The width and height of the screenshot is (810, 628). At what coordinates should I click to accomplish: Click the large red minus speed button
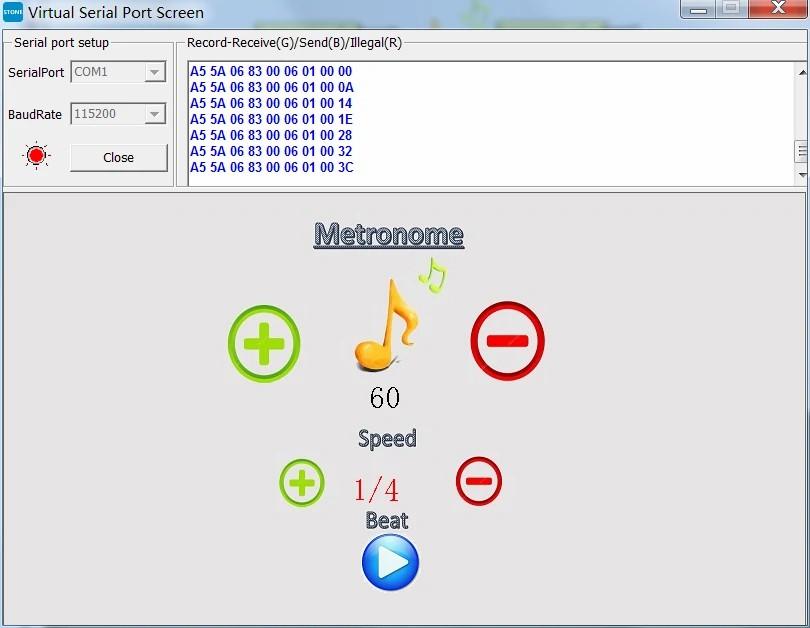[507, 341]
